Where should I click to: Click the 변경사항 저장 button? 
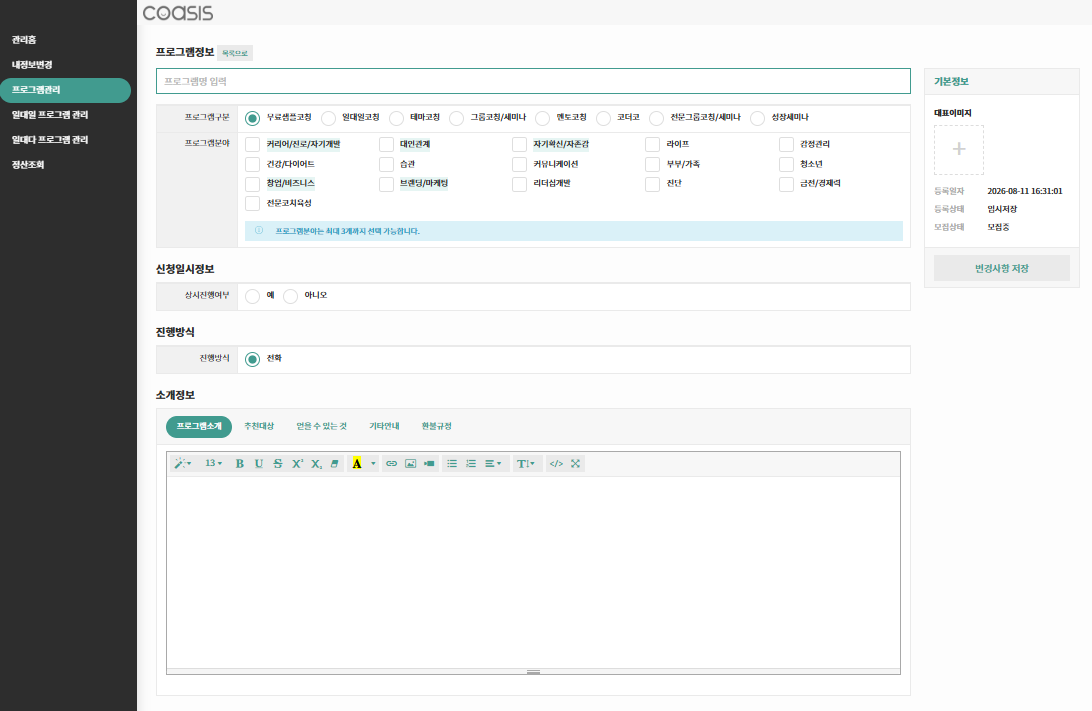pyautogui.click(x=1001, y=268)
